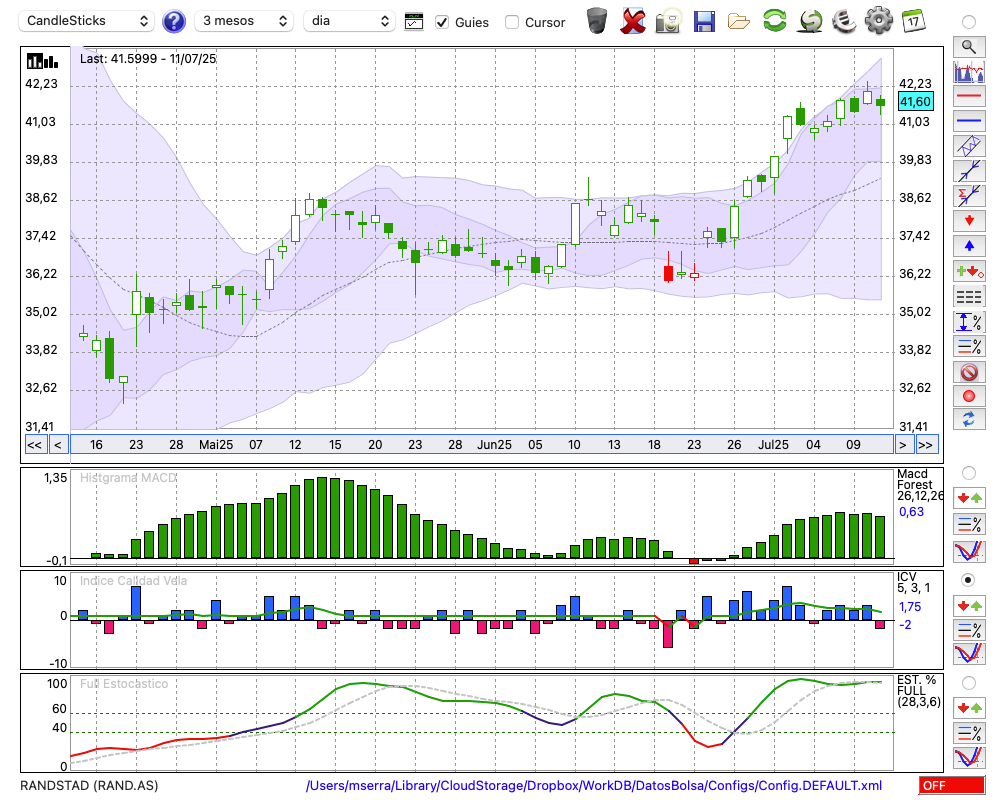
Task: Select the Estocastico panel radio button
Action: coord(969,683)
